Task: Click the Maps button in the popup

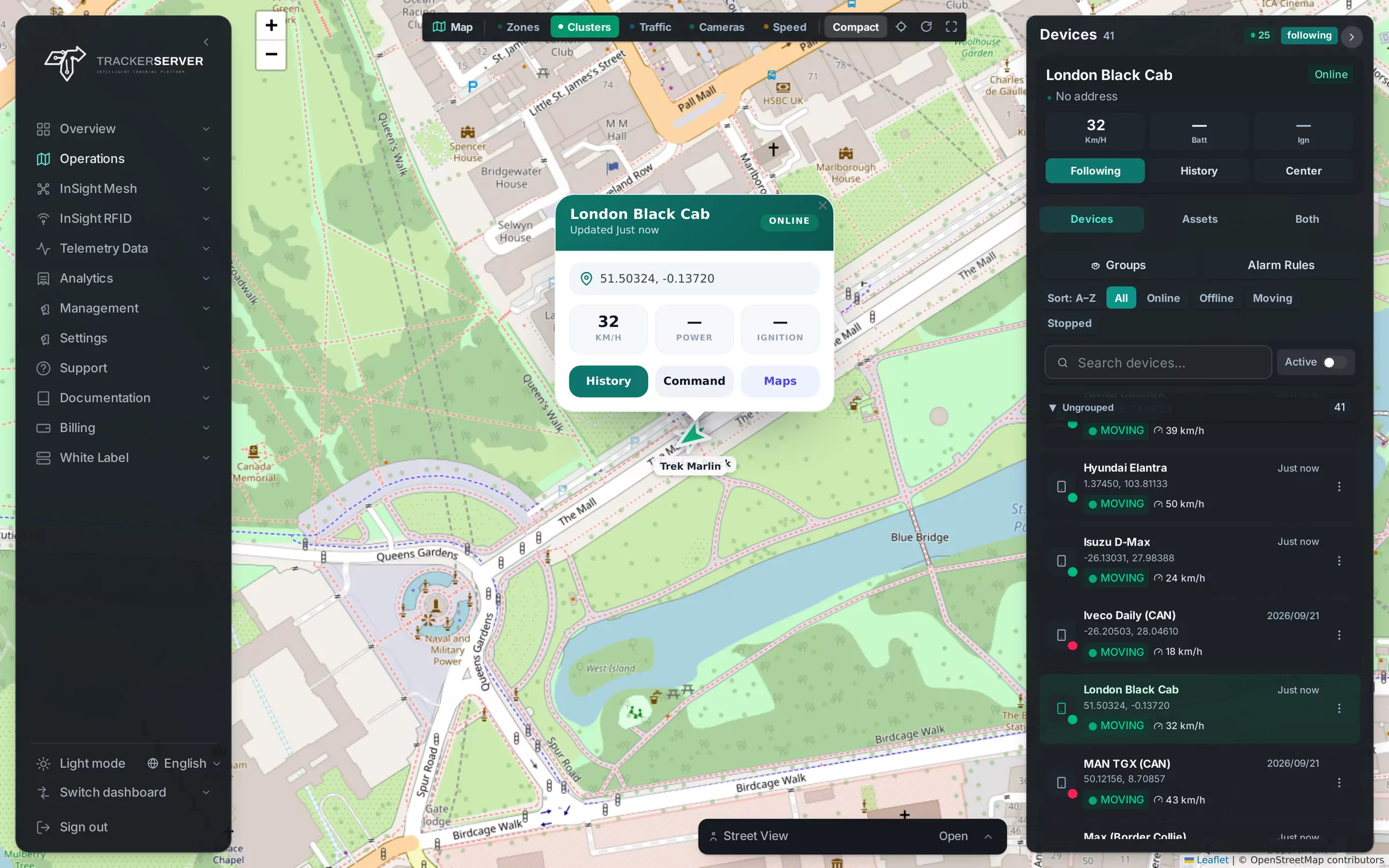Action: pos(780,381)
